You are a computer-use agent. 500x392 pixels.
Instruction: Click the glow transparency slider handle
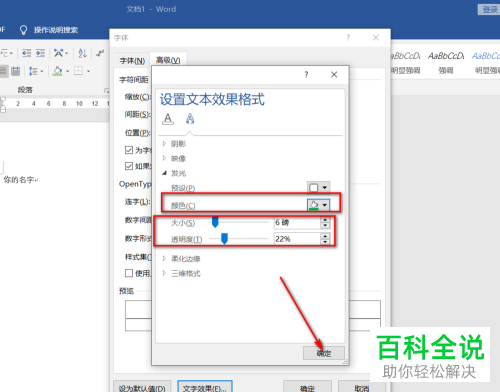point(224,238)
